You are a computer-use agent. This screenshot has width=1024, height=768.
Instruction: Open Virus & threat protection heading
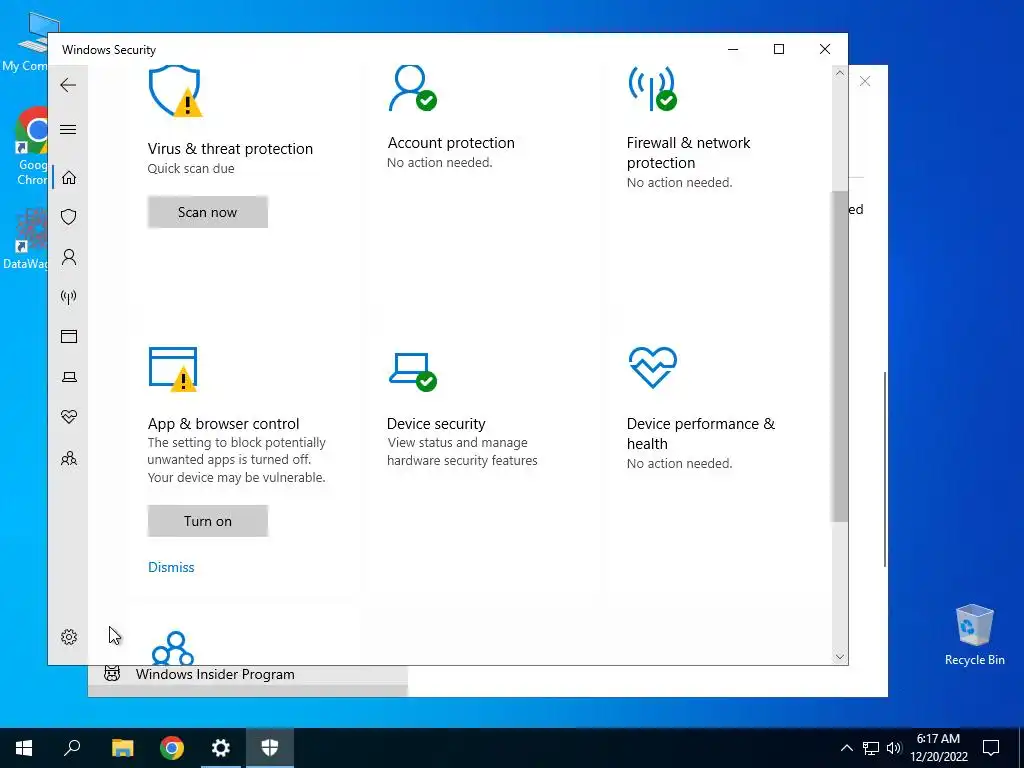(x=230, y=149)
